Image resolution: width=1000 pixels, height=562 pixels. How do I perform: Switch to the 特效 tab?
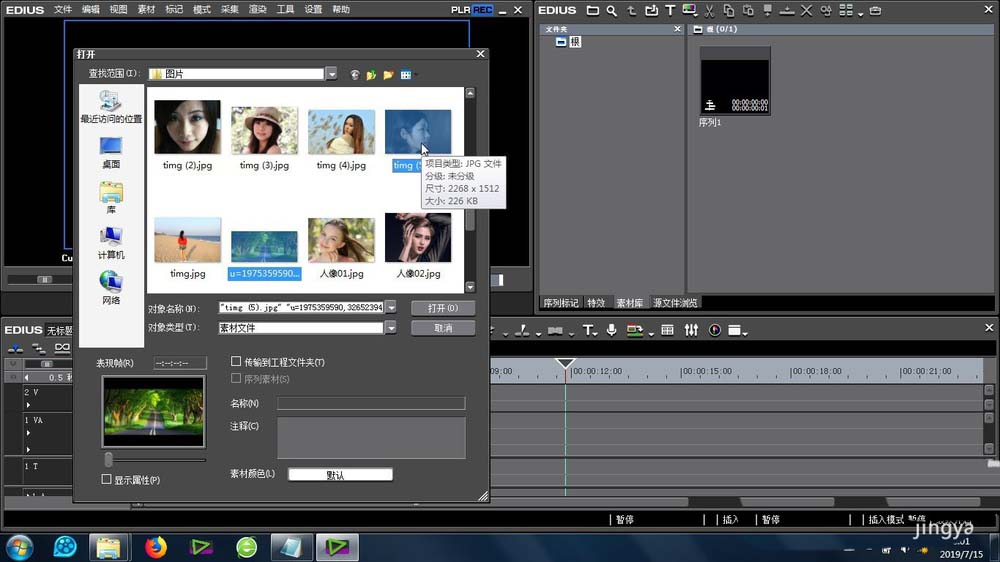coord(596,302)
